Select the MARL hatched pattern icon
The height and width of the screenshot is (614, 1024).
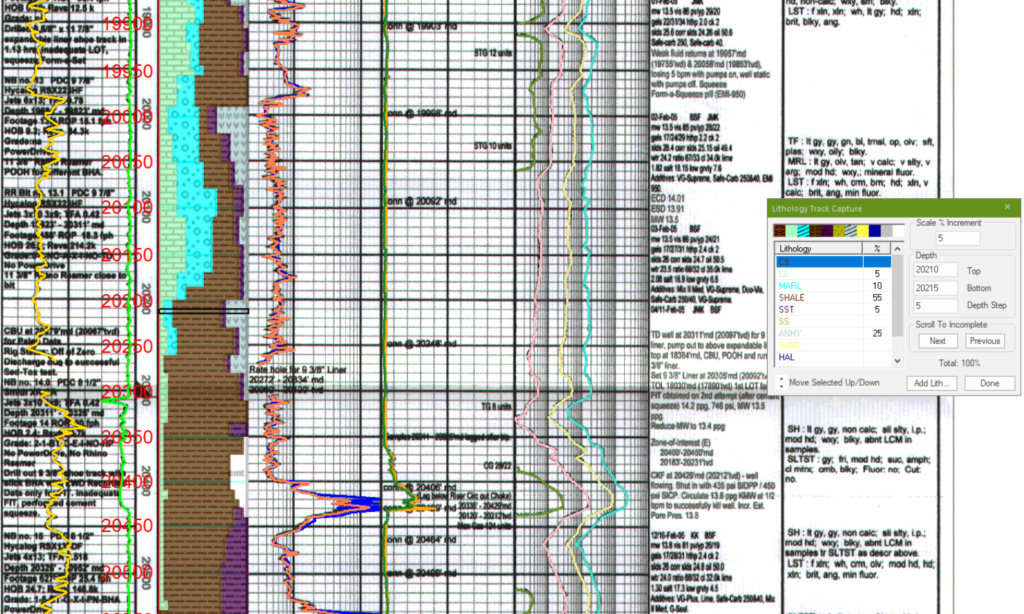point(803,231)
